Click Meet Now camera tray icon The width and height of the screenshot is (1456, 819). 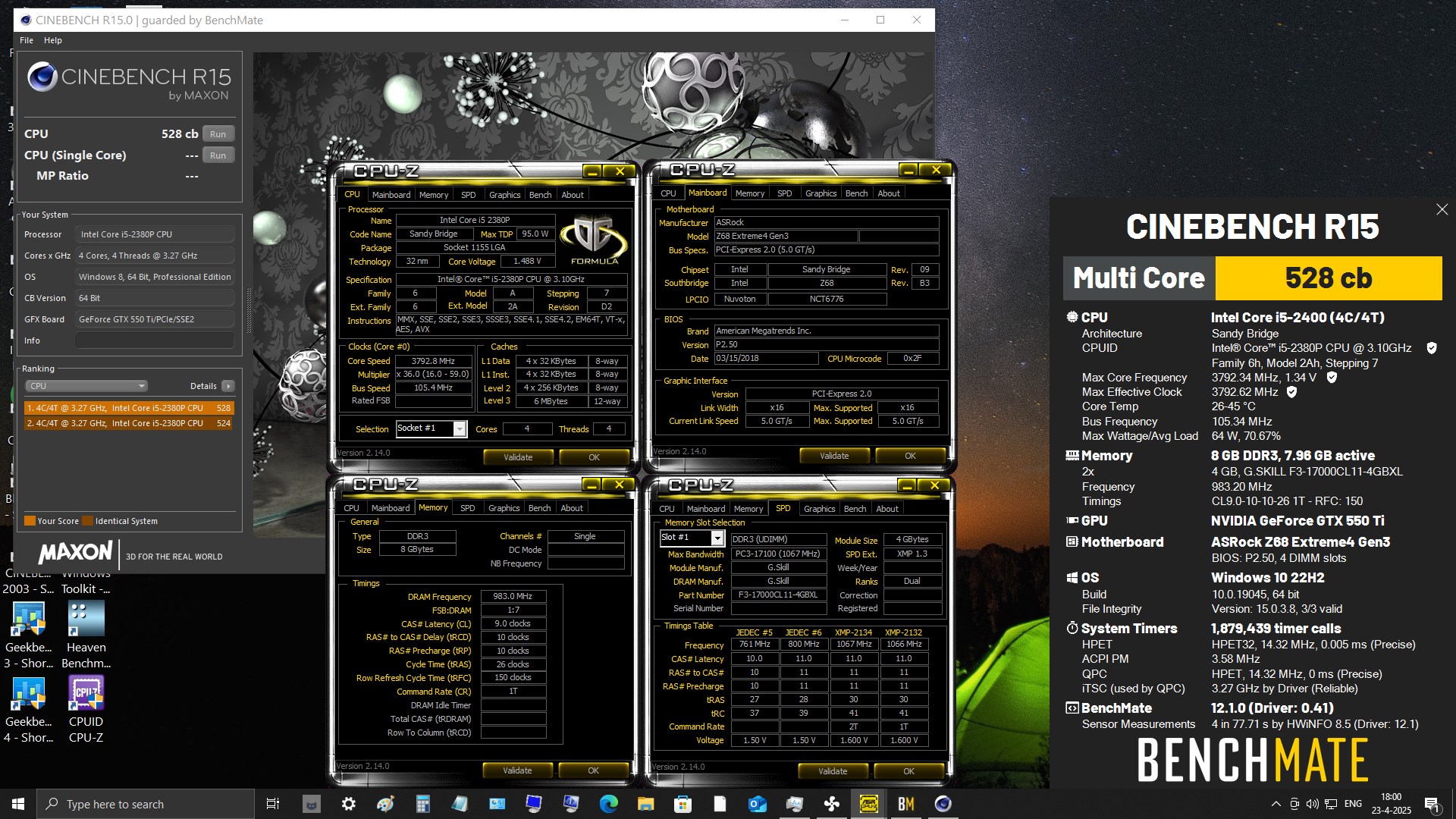click(1294, 804)
